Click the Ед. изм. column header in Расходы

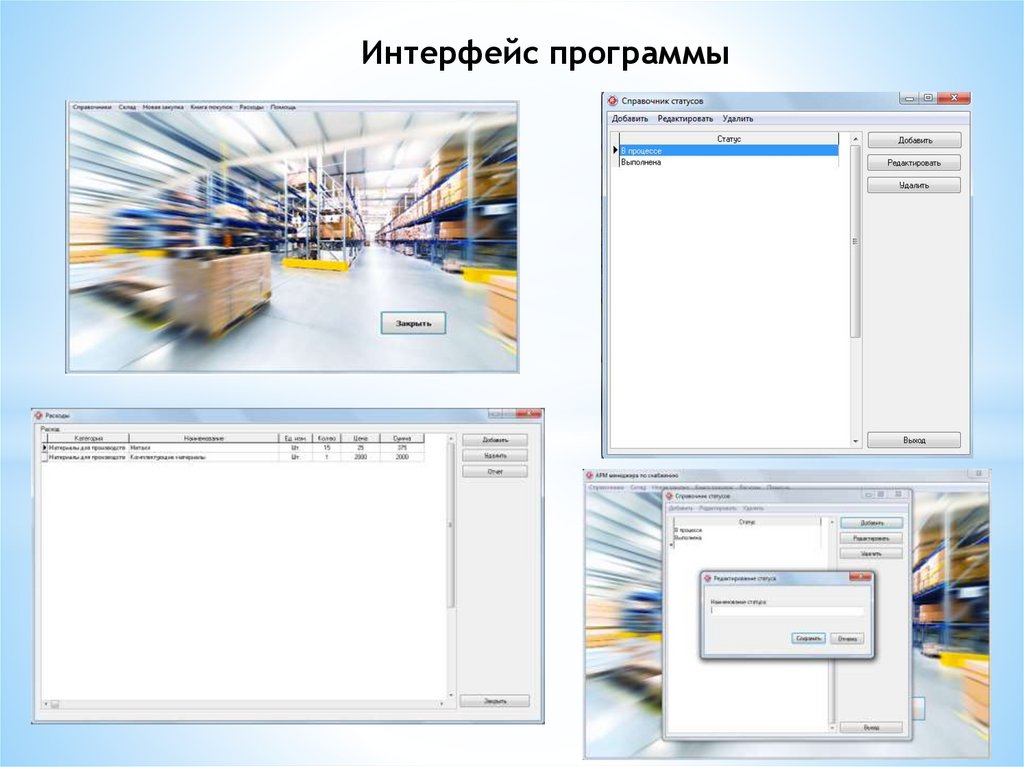tap(296, 438)
